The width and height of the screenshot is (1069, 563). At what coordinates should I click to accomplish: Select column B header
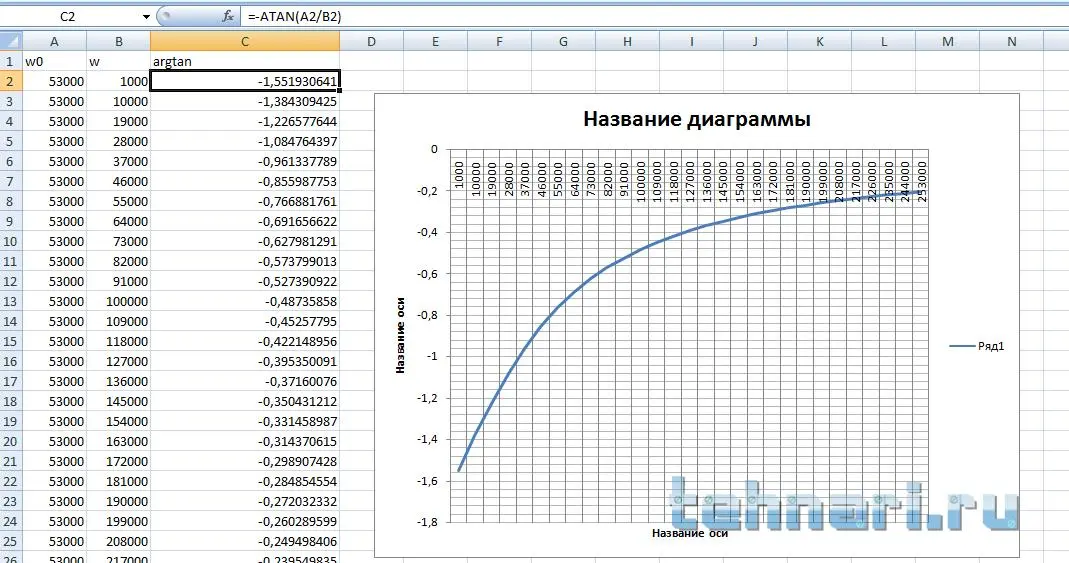[x=119, y=42]
